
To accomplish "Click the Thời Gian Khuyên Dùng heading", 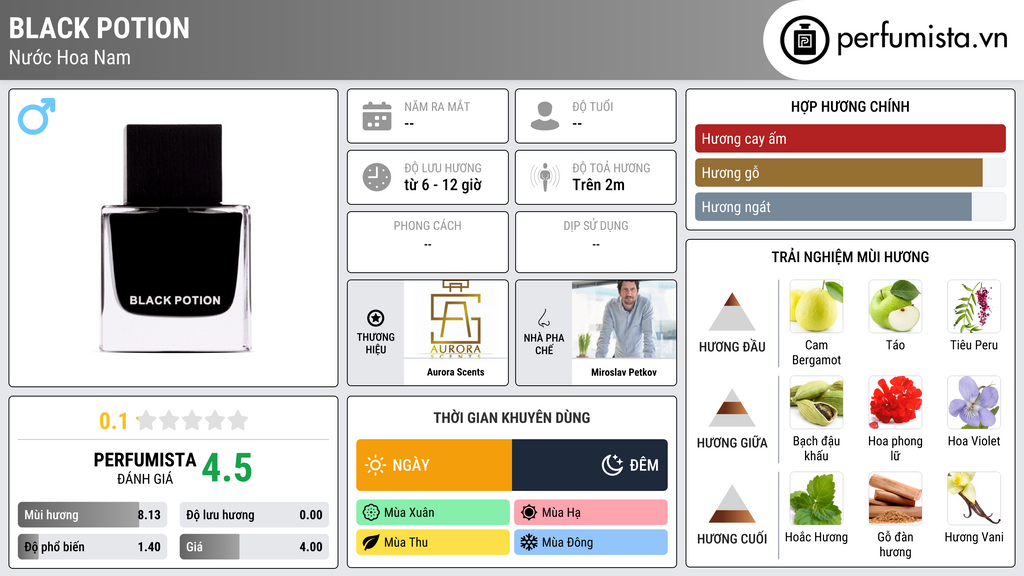I will coord(512,418).
